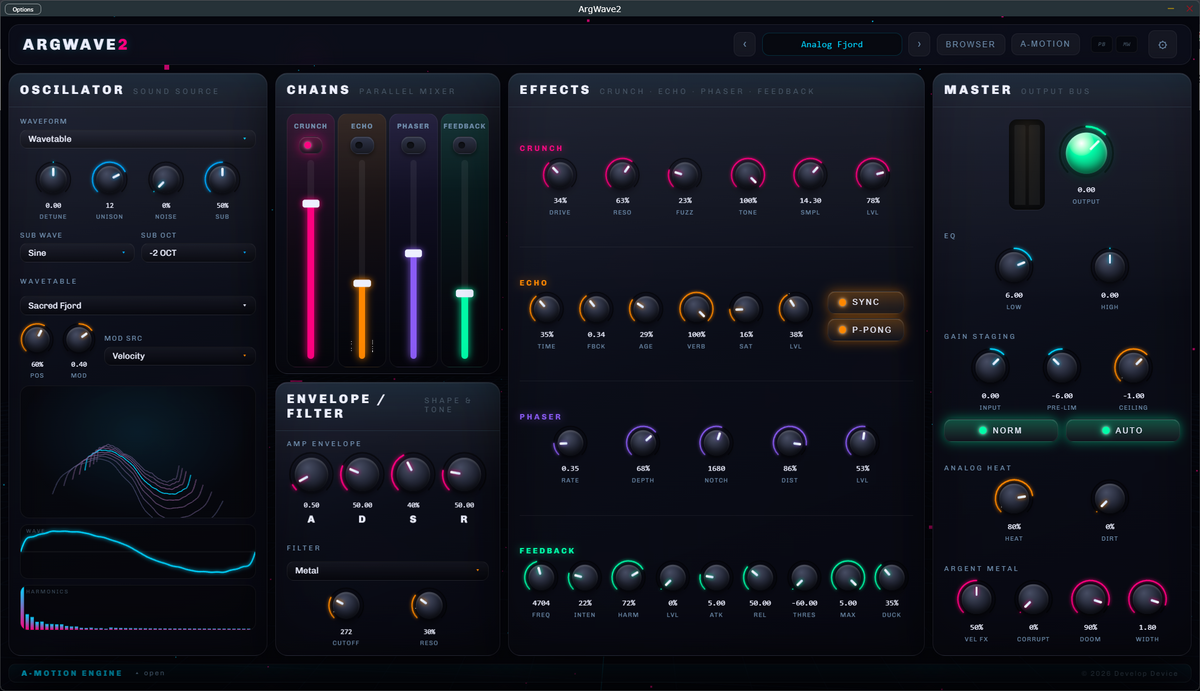Click the oscillator Detune knob
The image size is (1200, 691).
[53, 179]
